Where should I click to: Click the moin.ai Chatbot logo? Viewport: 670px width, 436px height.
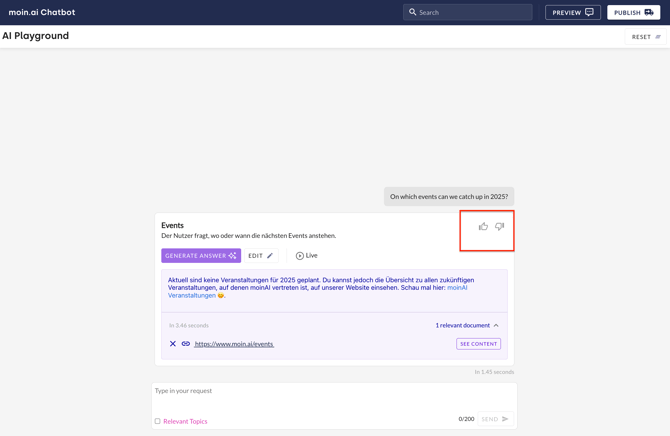pyautogui.click(x=42, y=13)
